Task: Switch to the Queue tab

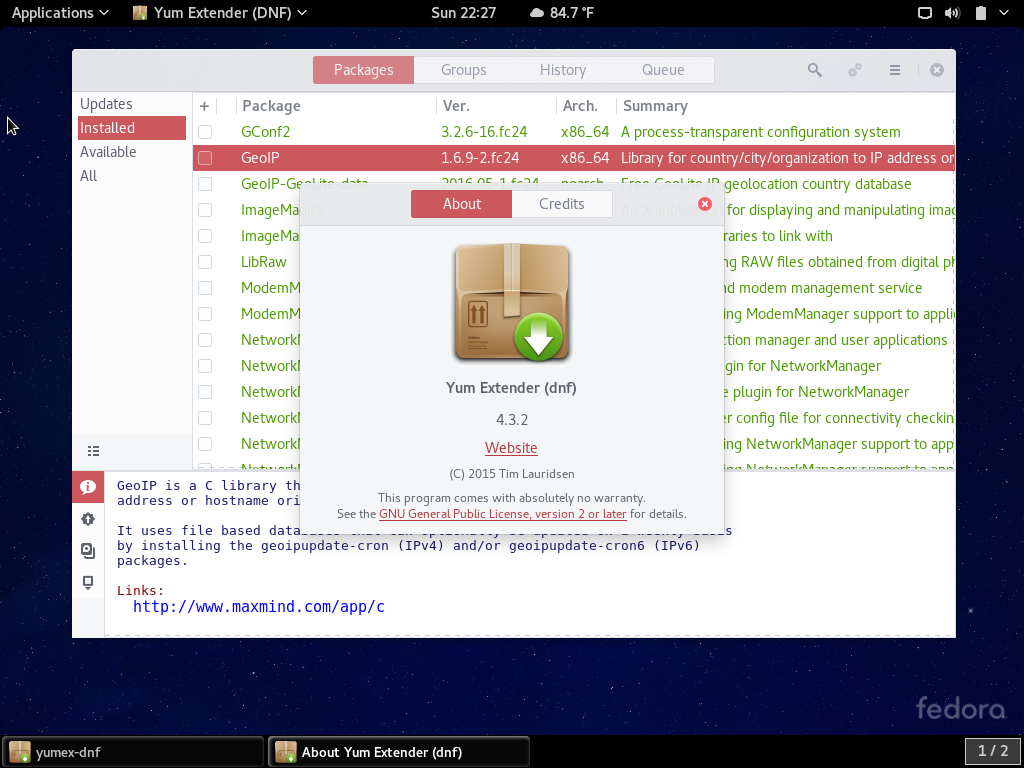Action: pyautogui.click(x=663, y=70)
